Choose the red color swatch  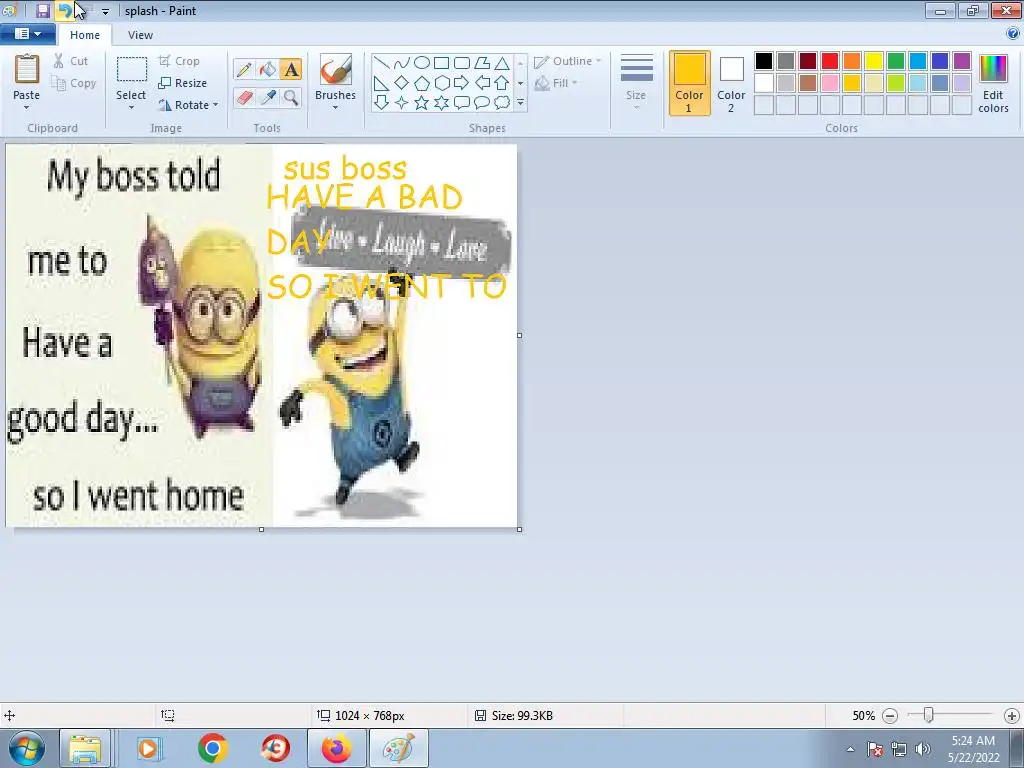[x=830, y=61]
